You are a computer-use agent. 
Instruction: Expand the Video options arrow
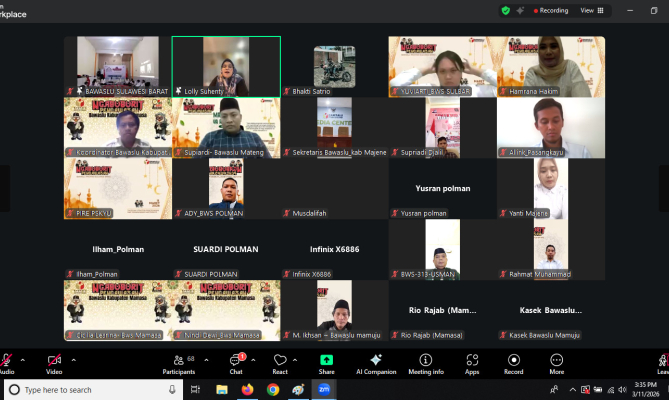click(74, 355)
